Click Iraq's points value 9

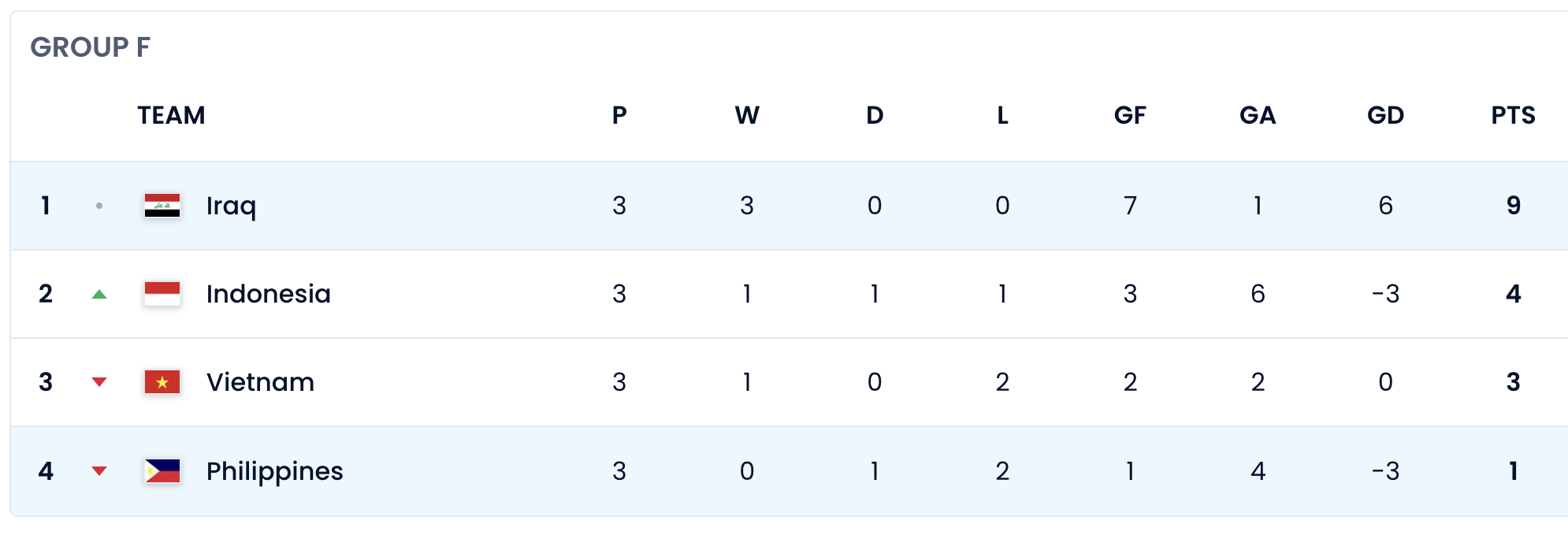point(1514,206)
